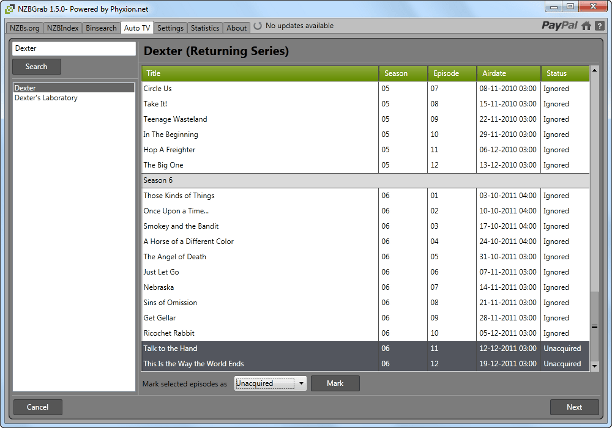Viewport: 612px width, 428px height.
Task: Select Dexter in the results list
Action: click(74, 88)
